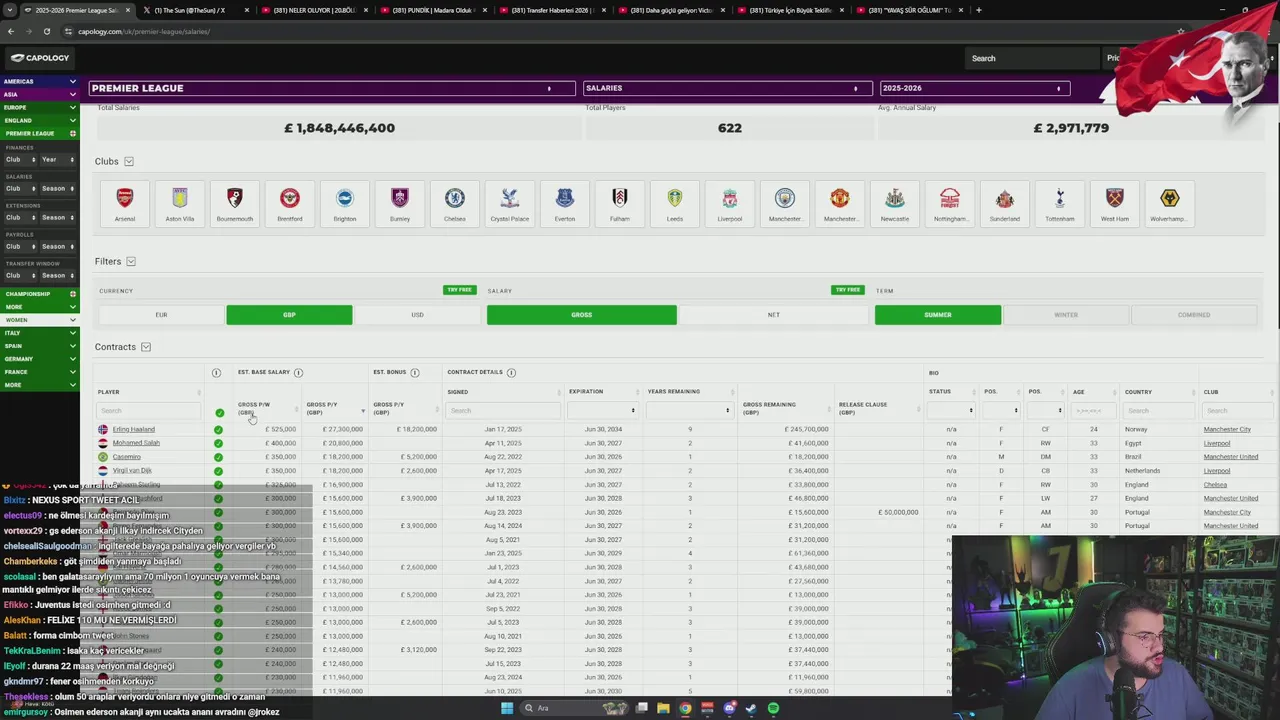Expand Women in sidebar menu
The height and width of the screenshot is (720, 1280).
click(x=39, y=320)
